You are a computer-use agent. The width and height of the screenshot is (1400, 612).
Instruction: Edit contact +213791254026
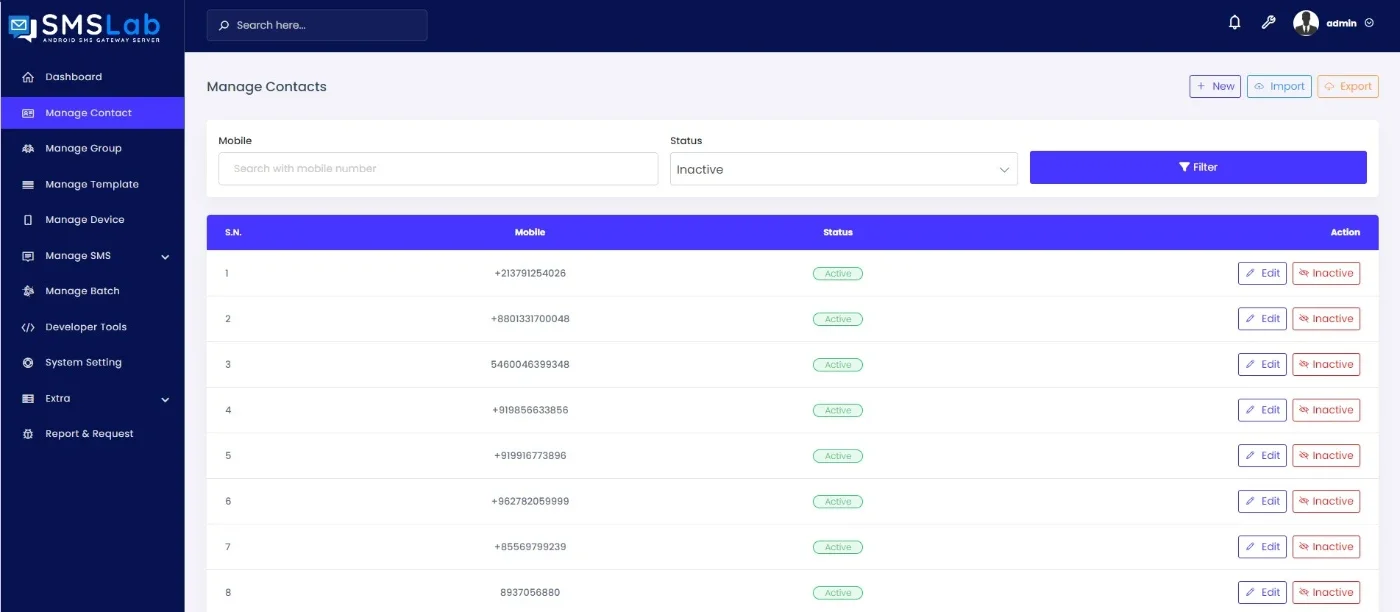coord(1262,273)
